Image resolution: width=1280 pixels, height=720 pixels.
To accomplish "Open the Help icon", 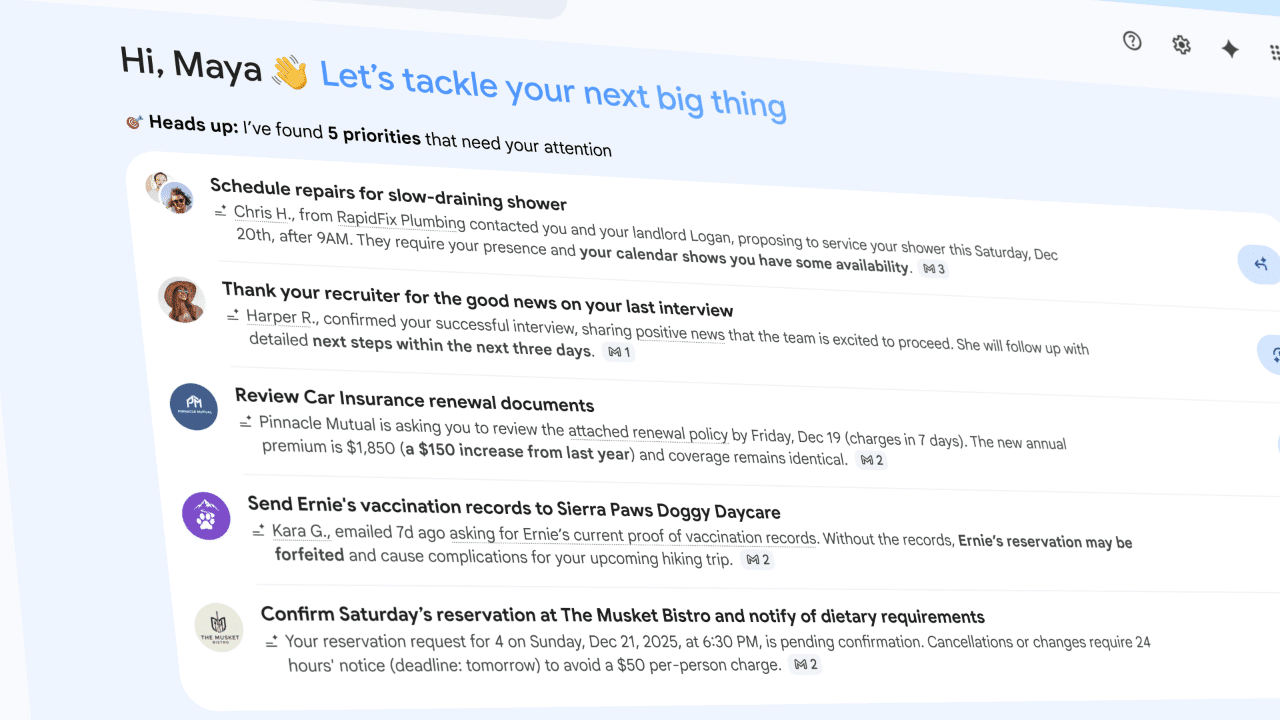I will point(1131,41).
